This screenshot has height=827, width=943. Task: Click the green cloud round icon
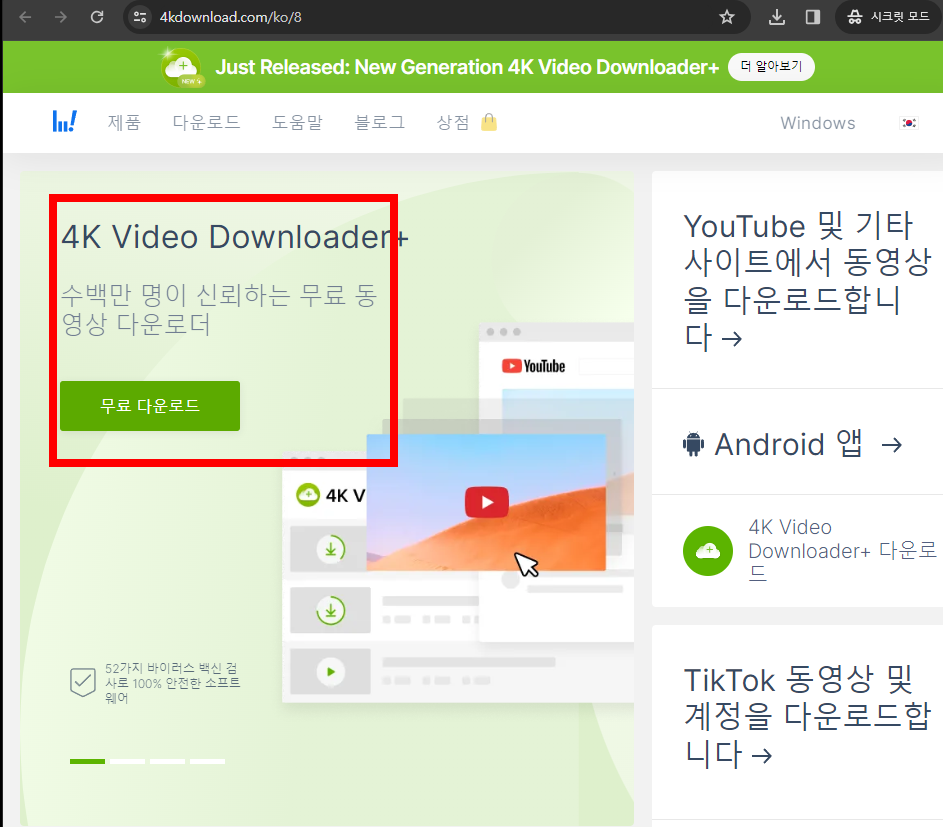pyautogui.click(x=708, y=551)
